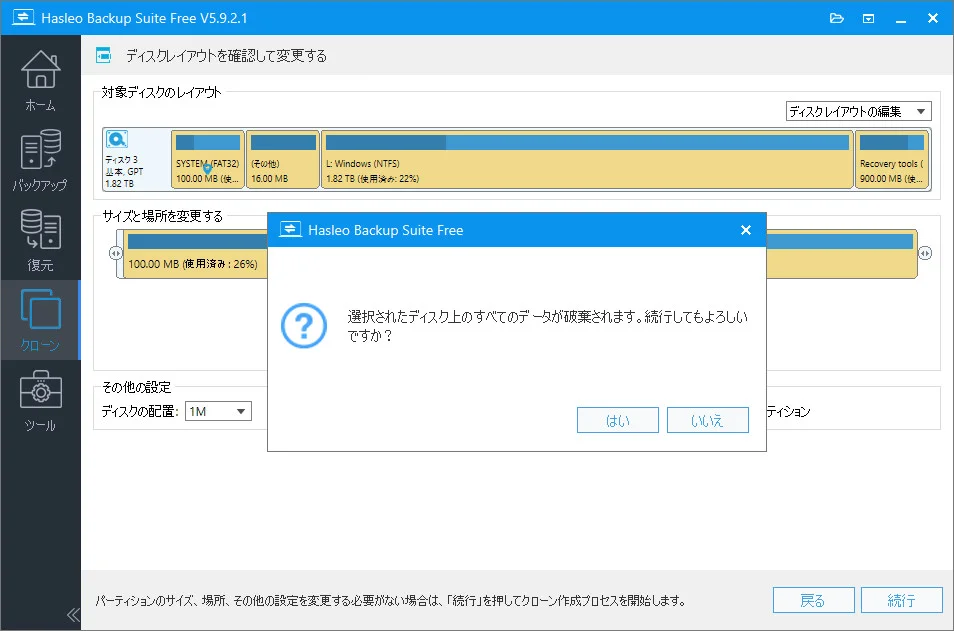This screenshot has width=954, height=631.
Task: Open the ツール (Tools) sidebar section
Action: [x=40, y=400]
